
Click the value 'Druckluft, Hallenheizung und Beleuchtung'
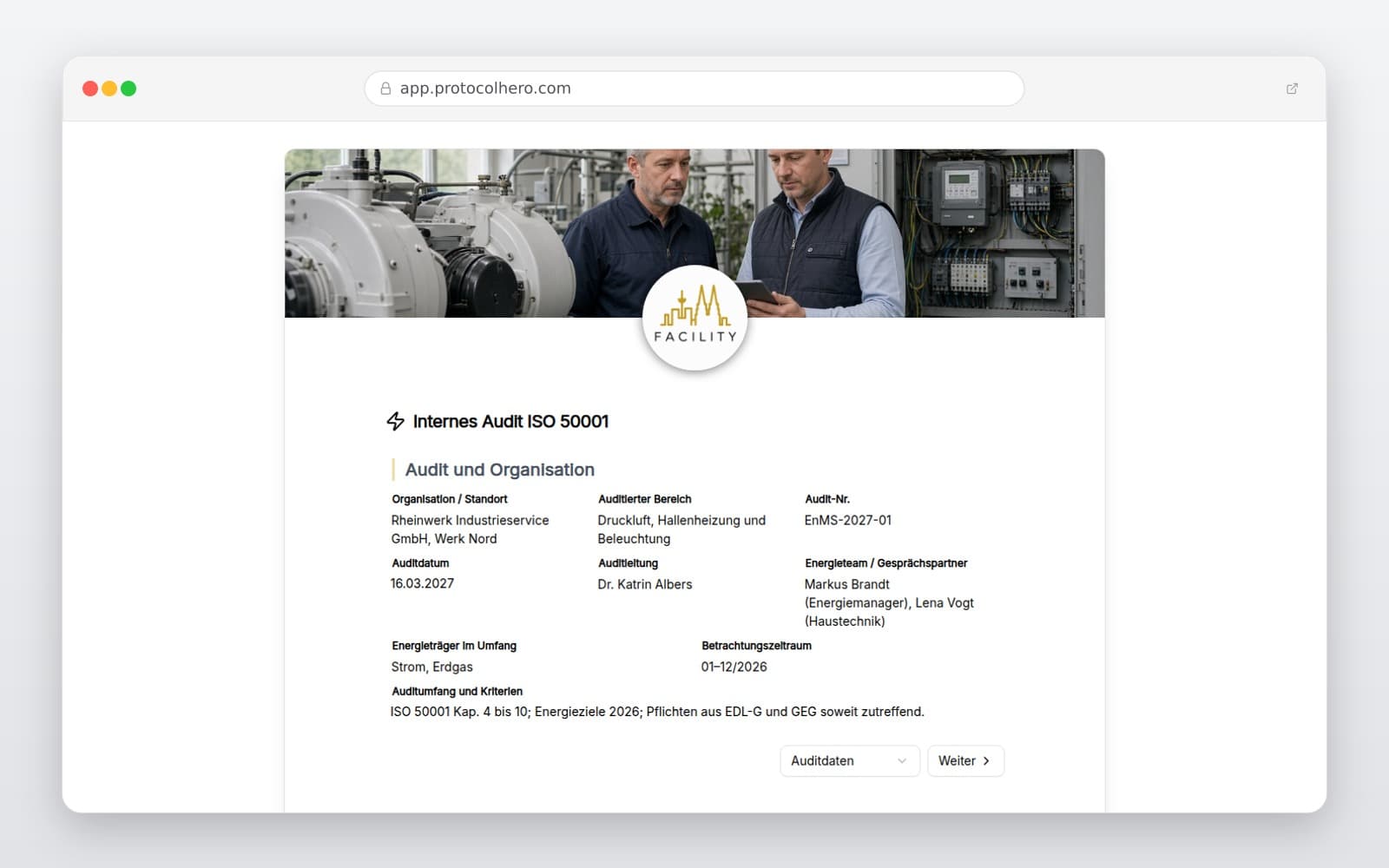[x=681, y=529]
